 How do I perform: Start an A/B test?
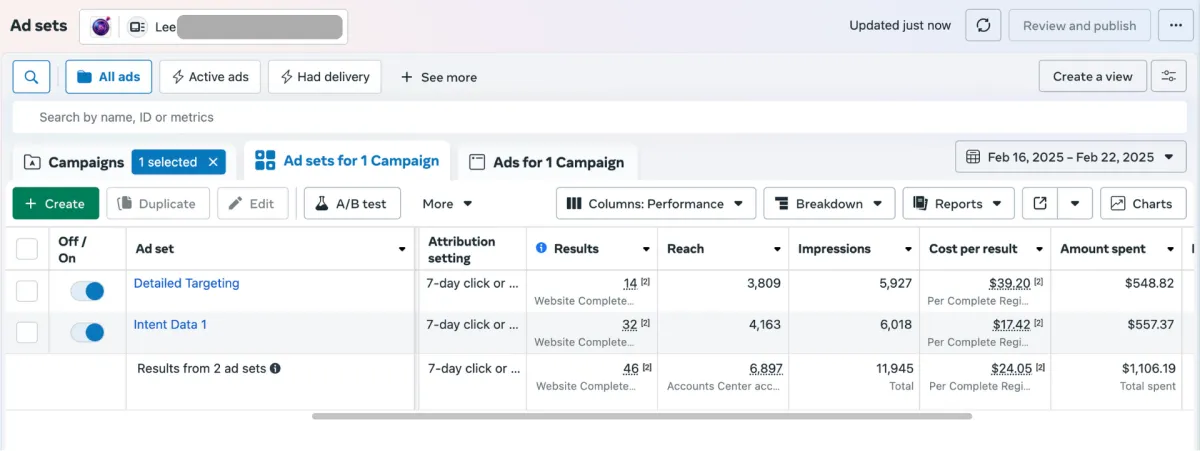point(351,204)
